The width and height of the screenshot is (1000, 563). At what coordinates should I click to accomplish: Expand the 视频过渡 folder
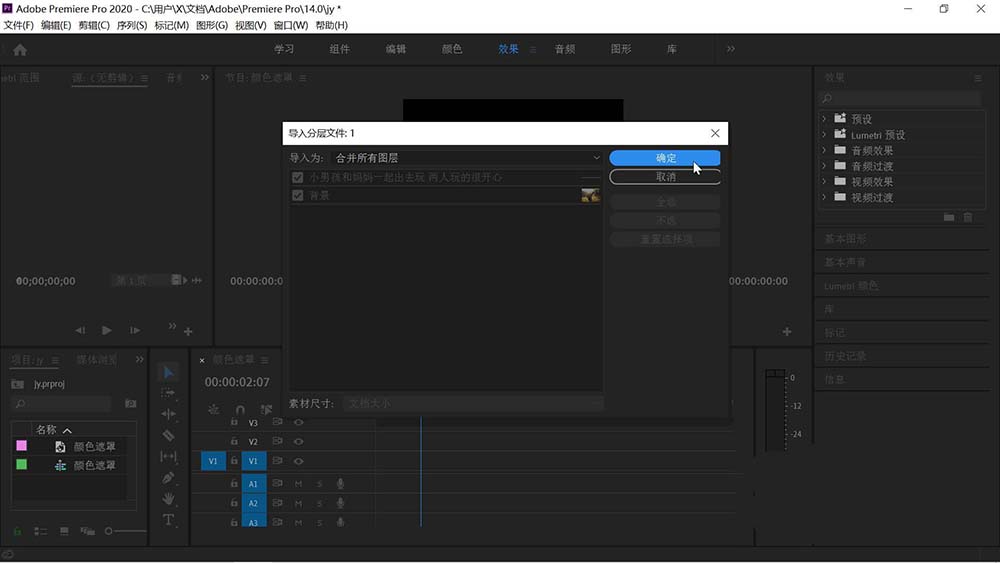click(824, 197)
